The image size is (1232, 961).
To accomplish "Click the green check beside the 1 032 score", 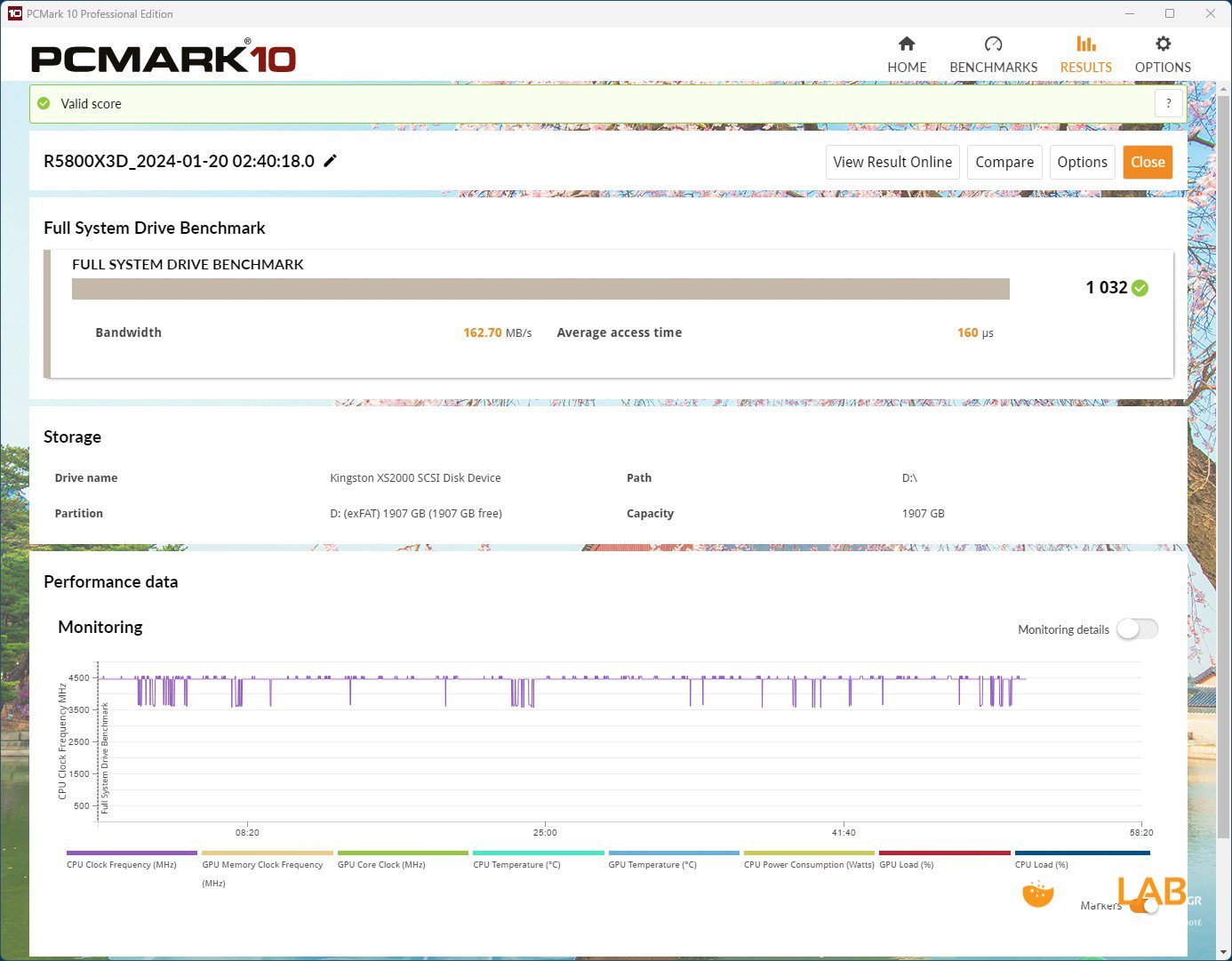I will [1140, 288].
